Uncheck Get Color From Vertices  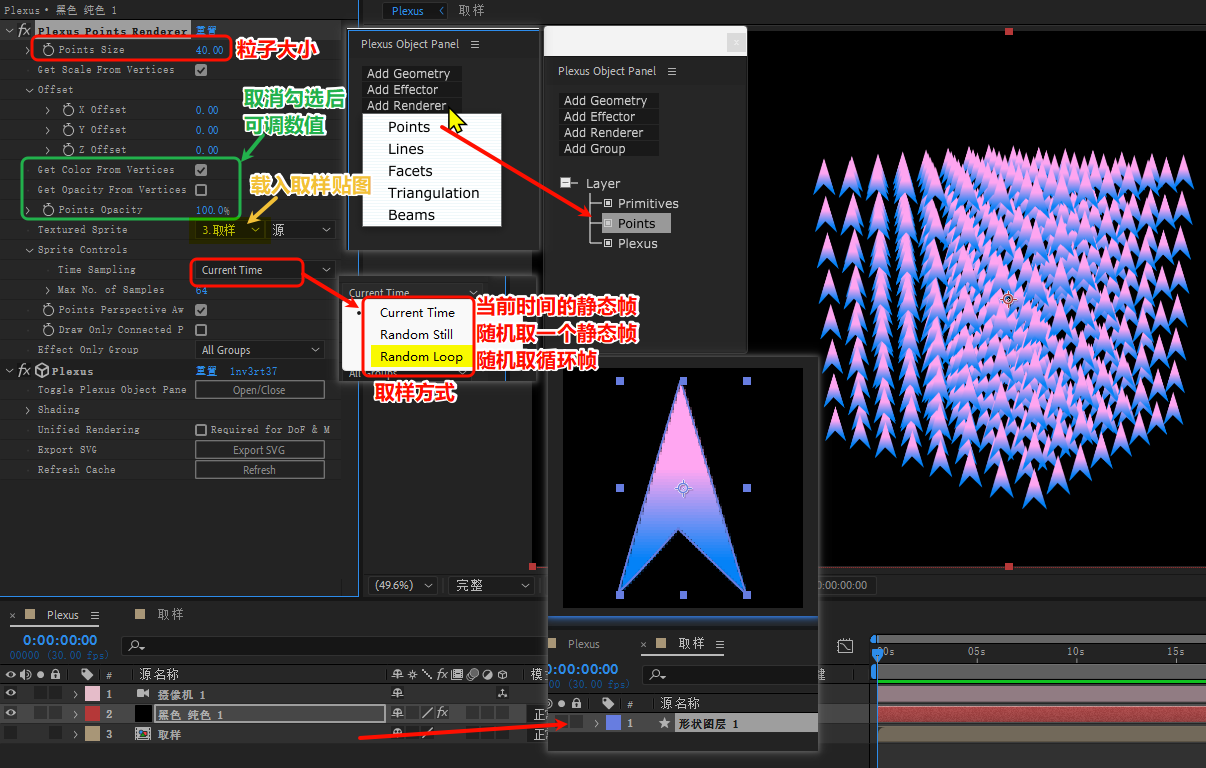[x=201, y=170]
